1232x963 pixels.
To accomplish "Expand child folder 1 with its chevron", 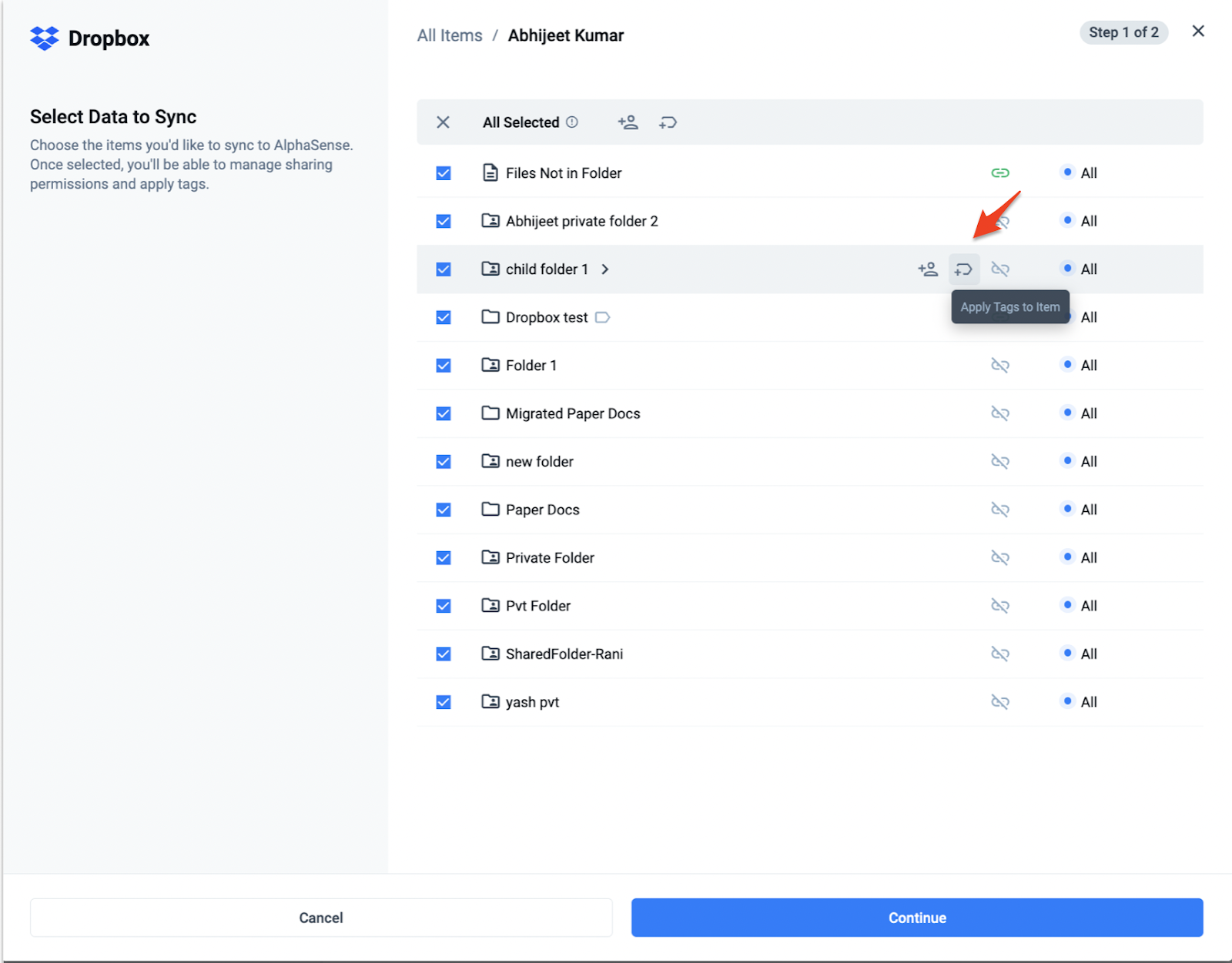I will (605, 269).
